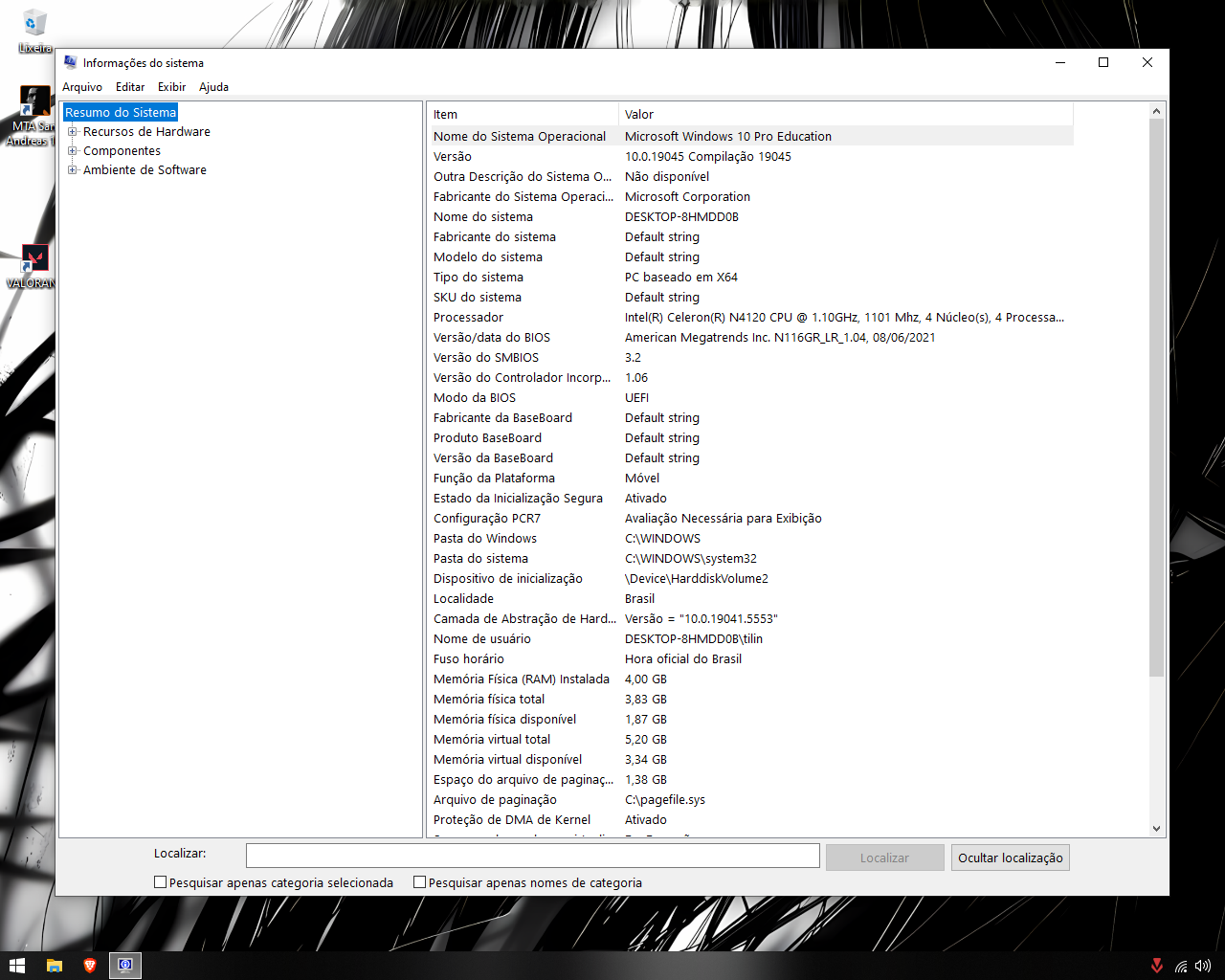The height and width of the screenshot is (980, 1225).
Task: Open the Arquivo menu
Action: point(82,87)
